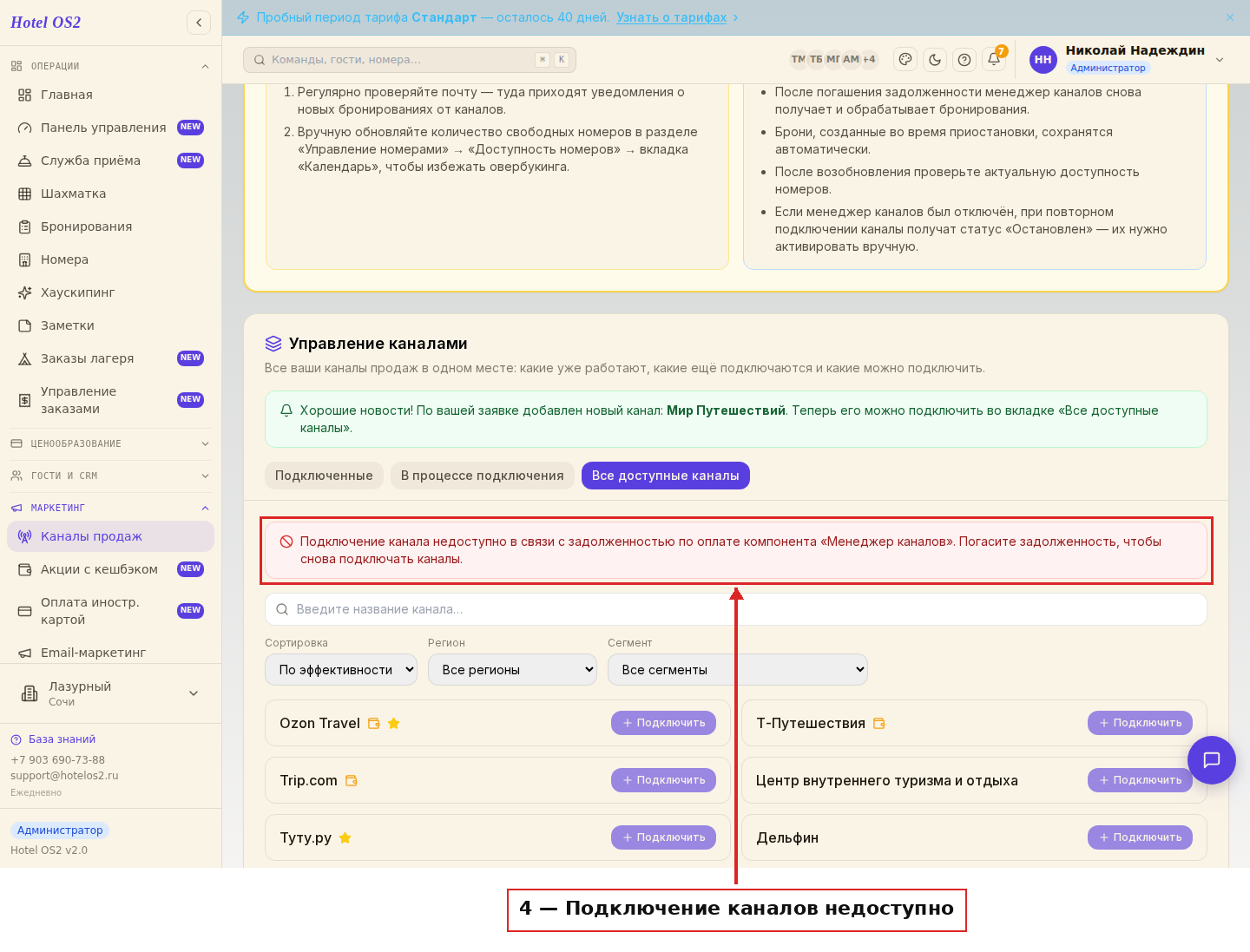Open the Все сегменты dropdown
The width and height of the screenshot is (1250, 952).
pyautogui.click(x=738, y=670)
